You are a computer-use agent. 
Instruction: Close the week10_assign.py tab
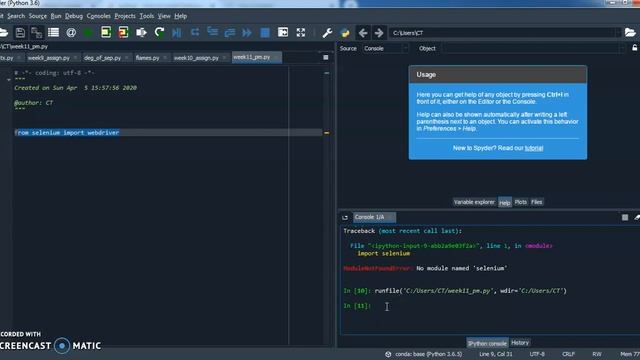pyautogui.click(x=224, y=58)
